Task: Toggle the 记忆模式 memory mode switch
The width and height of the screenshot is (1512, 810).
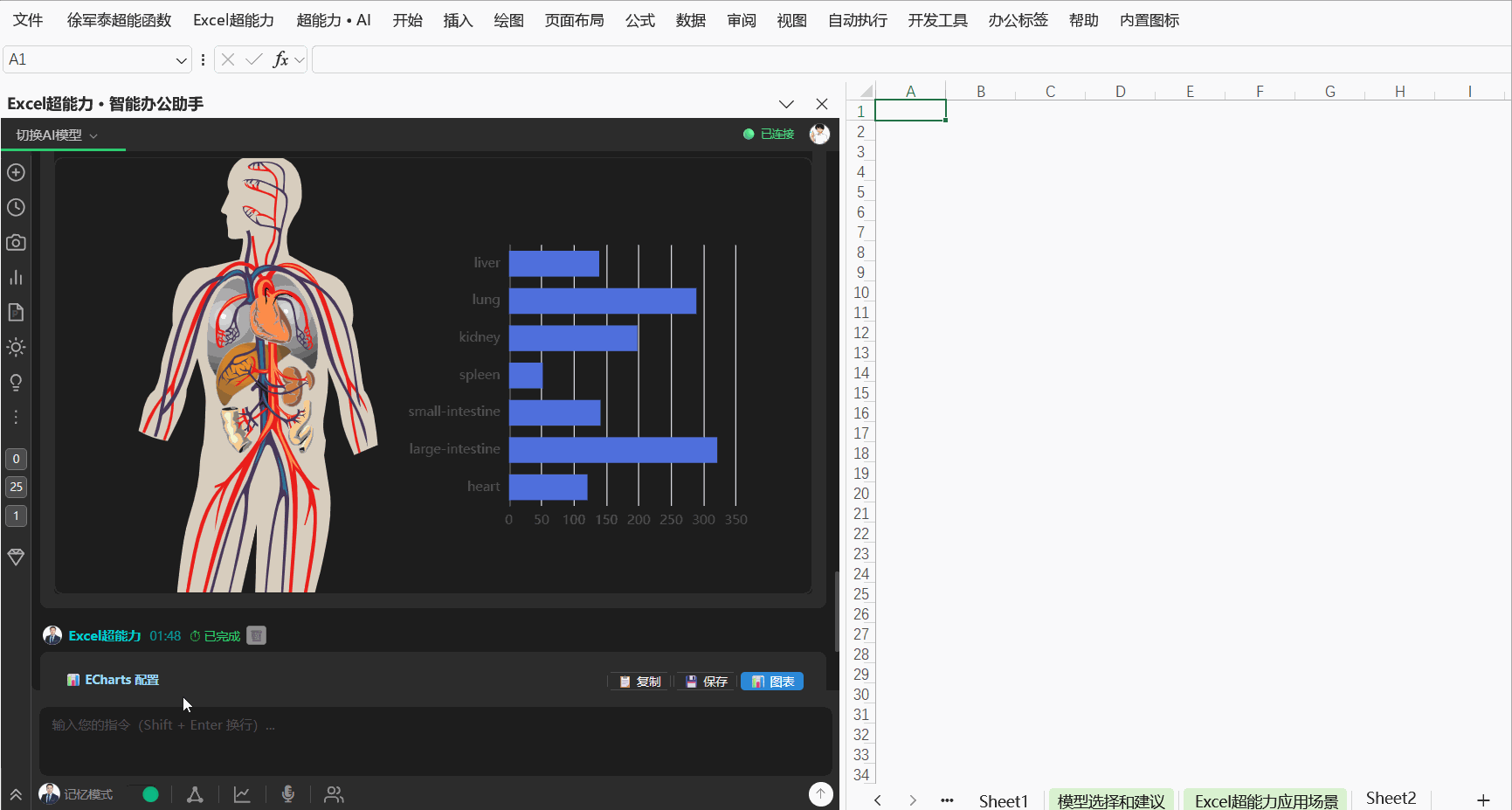Action: point(144,794)
